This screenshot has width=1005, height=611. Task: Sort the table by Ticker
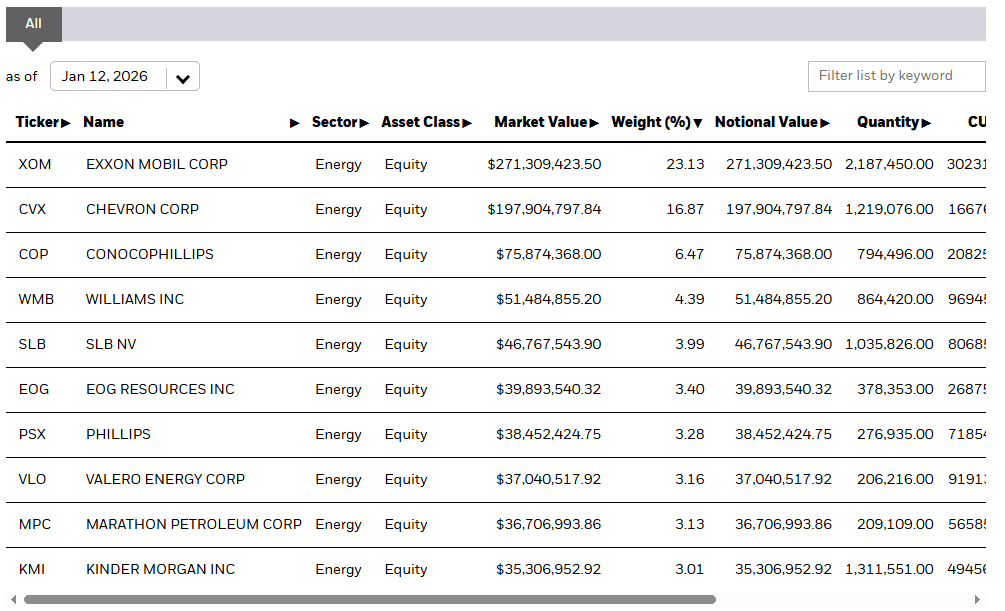[x=66, y=122]
